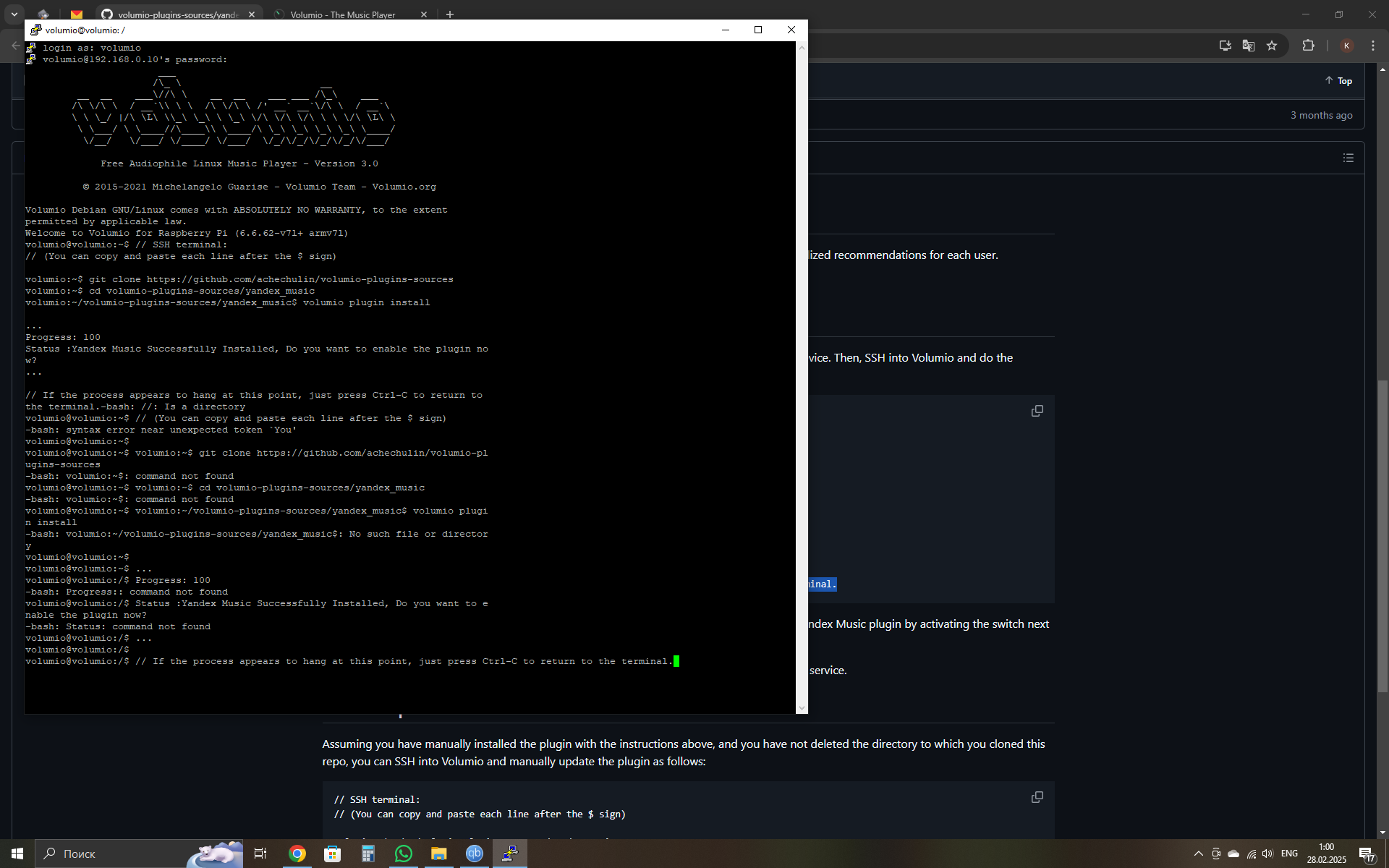The width and height of the screenshot is (1389, 868).
Task: Click the green cursor at terminal prompt end
Action: [676, 661]
